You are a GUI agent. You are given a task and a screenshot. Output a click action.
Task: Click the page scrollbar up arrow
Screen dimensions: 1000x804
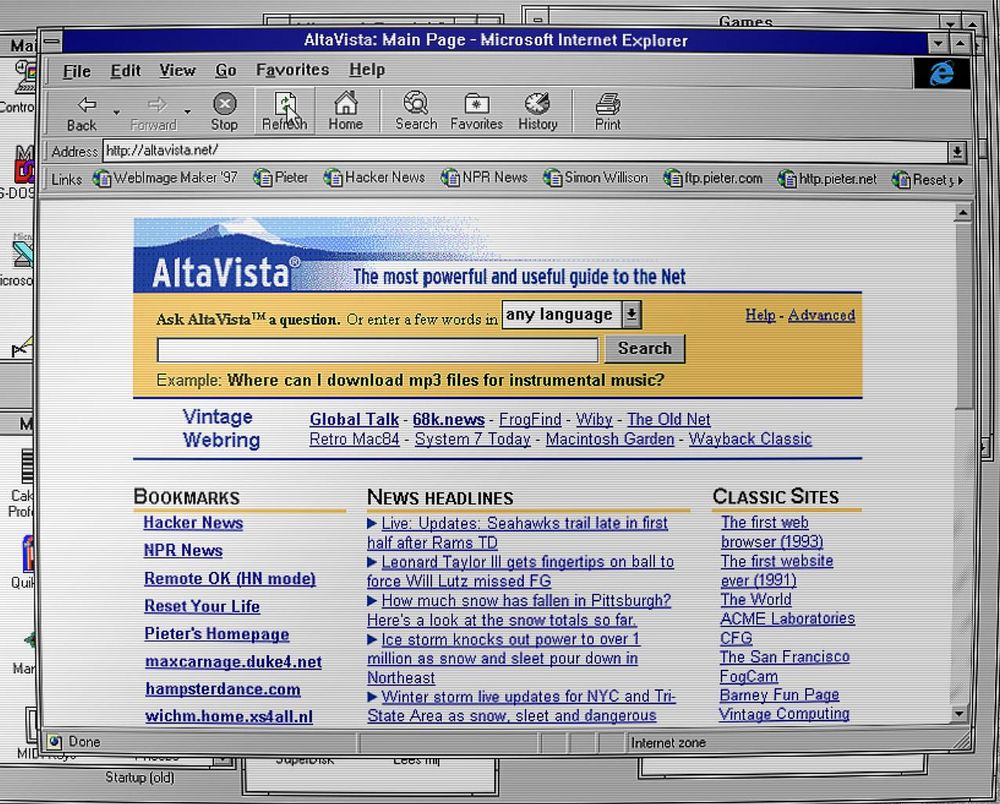[962, 212]
